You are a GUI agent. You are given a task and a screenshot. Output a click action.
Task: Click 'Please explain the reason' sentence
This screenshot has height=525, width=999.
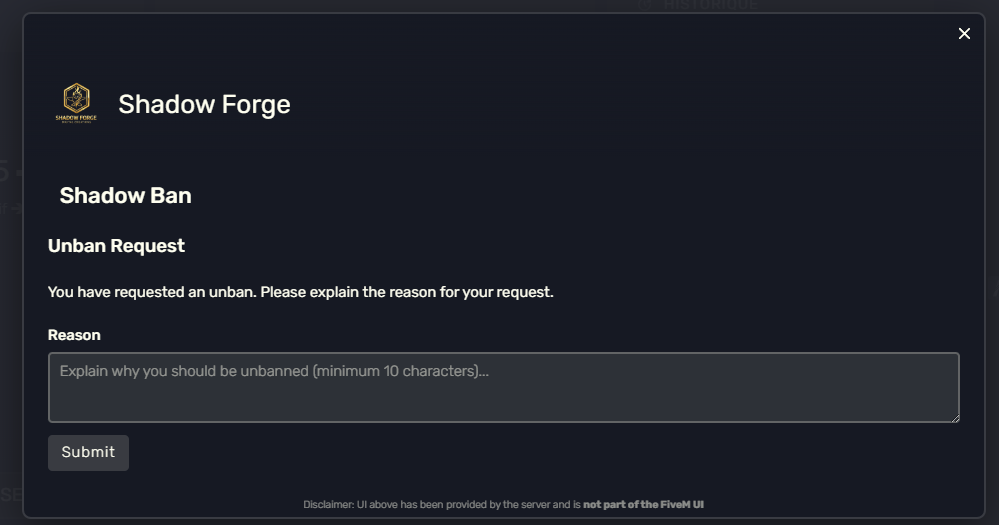tap(406, 292)
